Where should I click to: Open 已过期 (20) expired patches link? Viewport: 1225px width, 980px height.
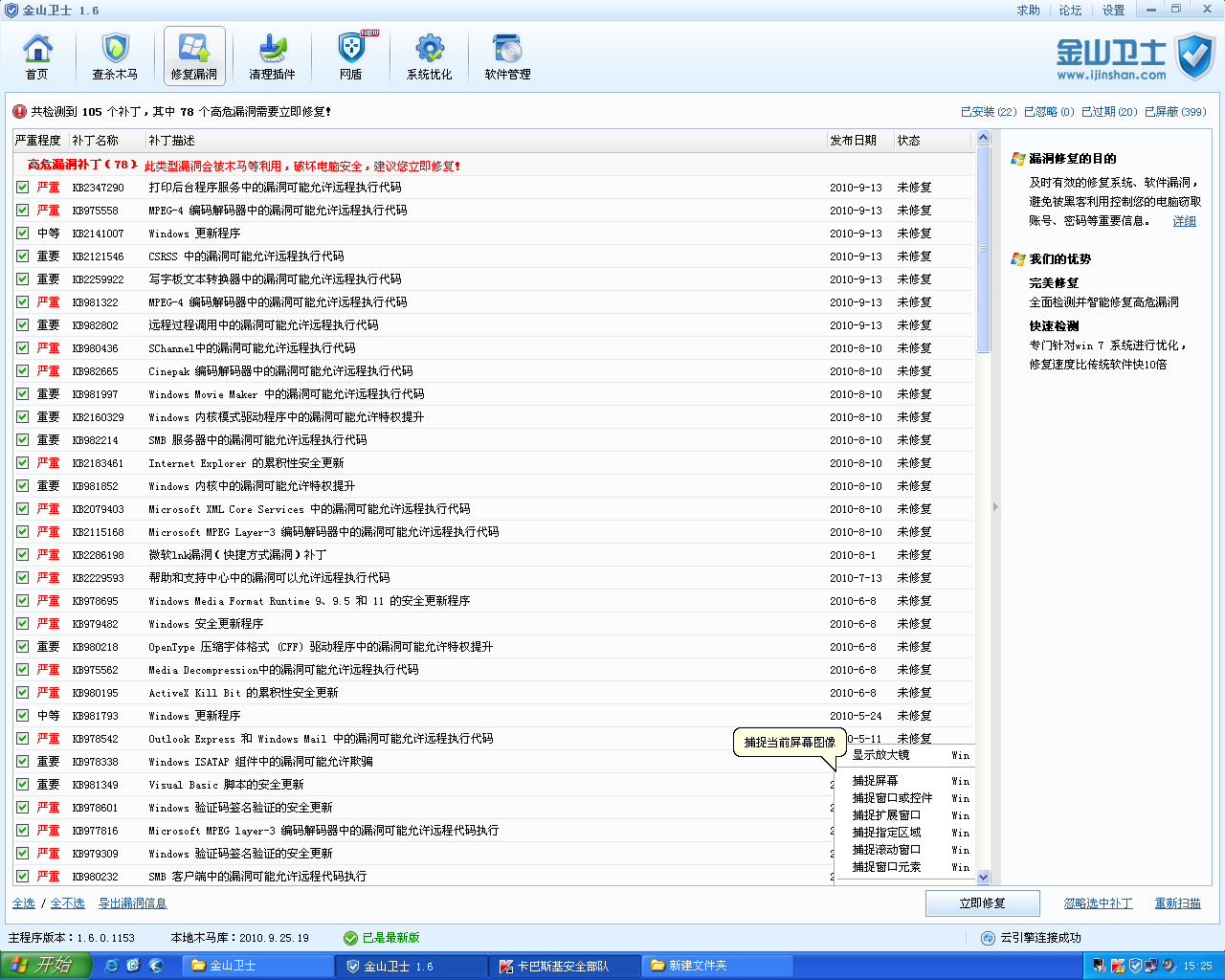pyautogui.click(x=1109, y=112)
